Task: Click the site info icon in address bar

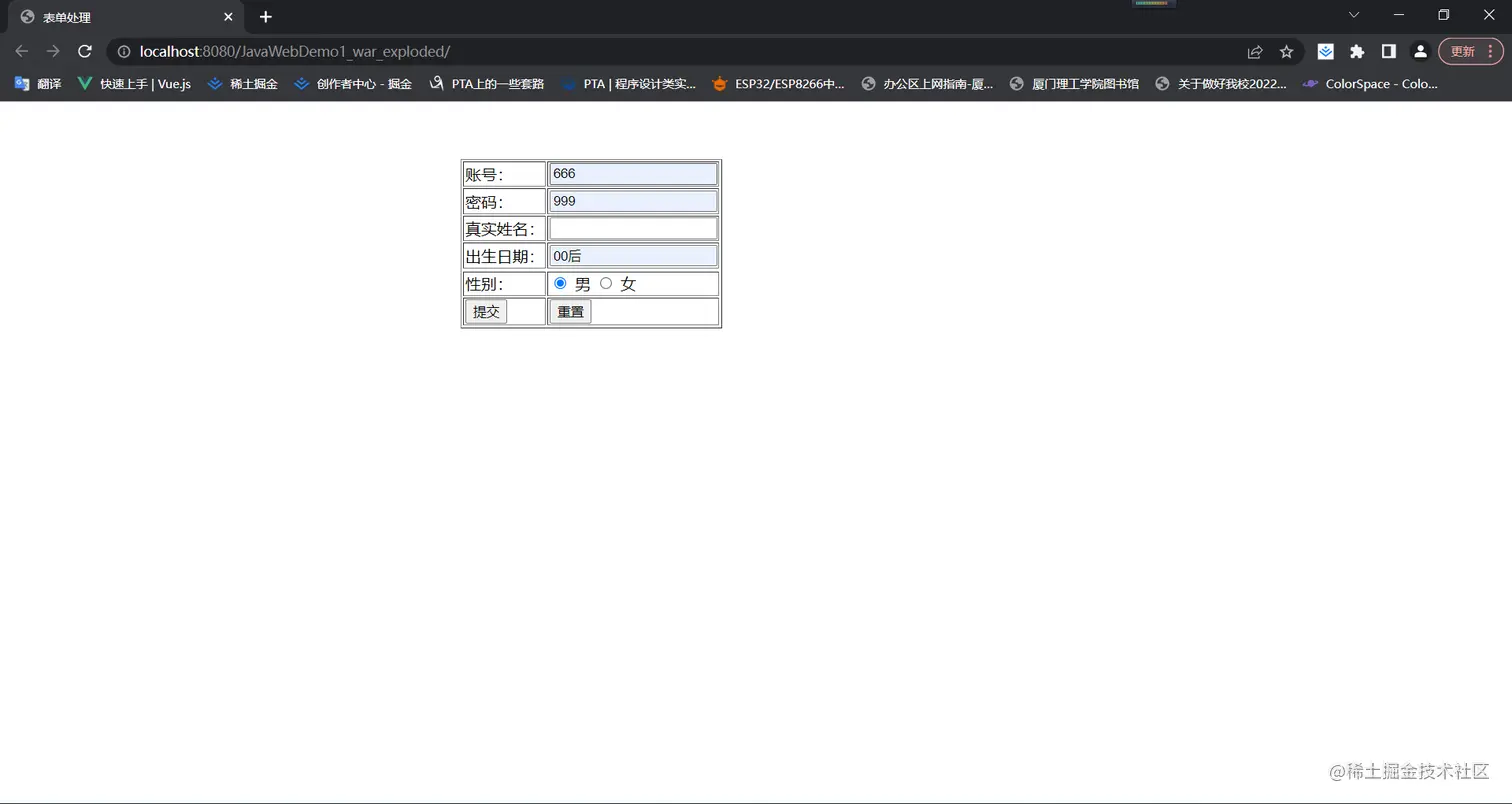Action: [124, 51]
